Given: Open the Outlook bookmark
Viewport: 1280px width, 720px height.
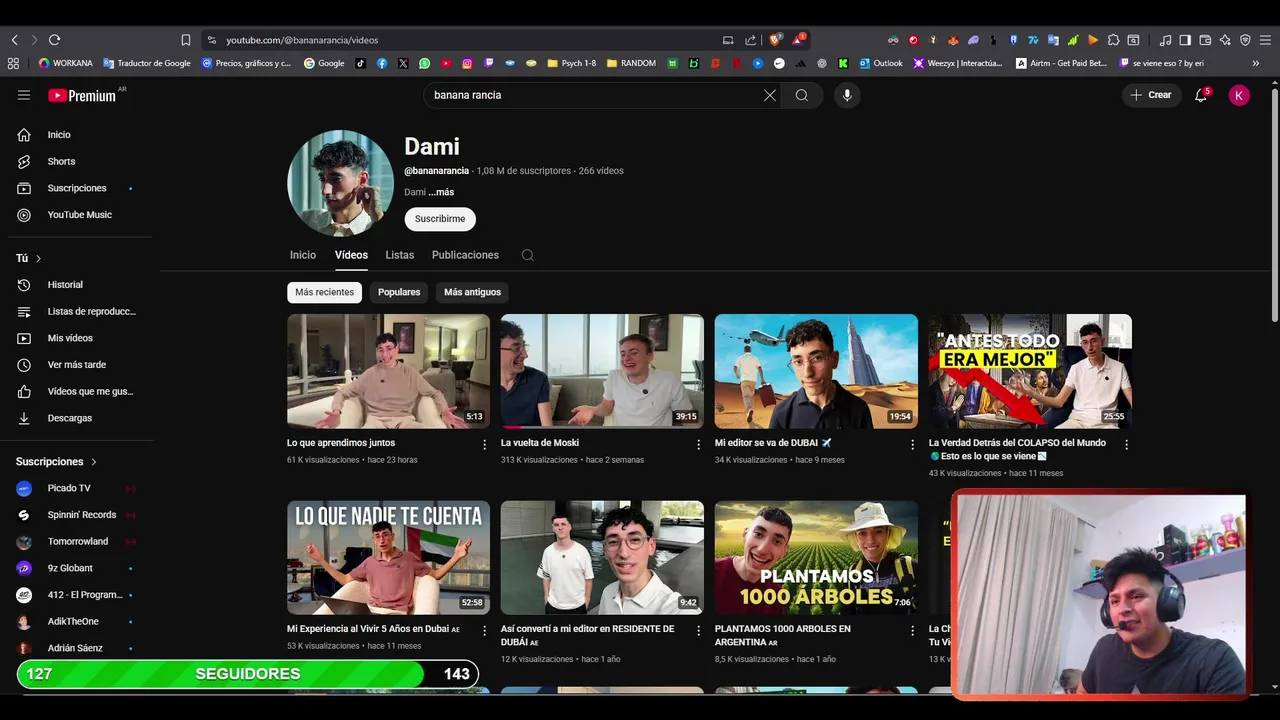Looking at the screenshot, I should coord(881,63).
